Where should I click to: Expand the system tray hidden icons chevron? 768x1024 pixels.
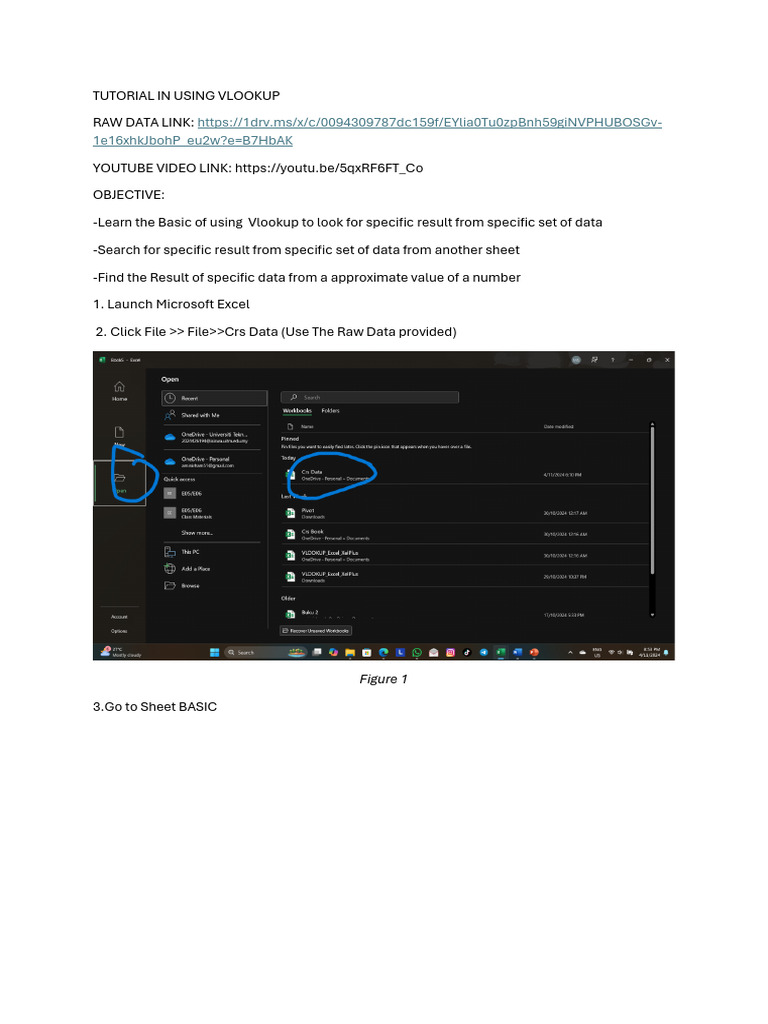click(570, 652)
